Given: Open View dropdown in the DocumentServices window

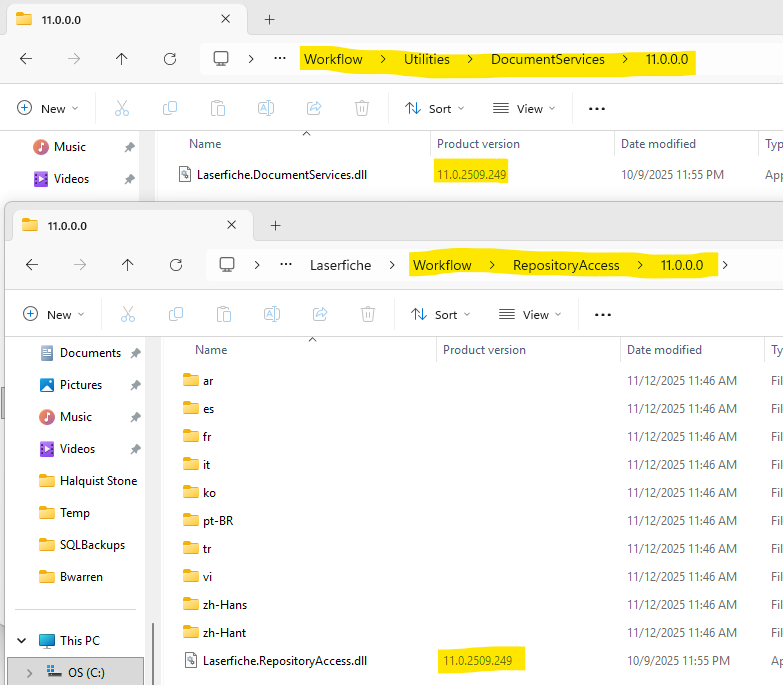Looking at the screenshot, I should point(524,108).
